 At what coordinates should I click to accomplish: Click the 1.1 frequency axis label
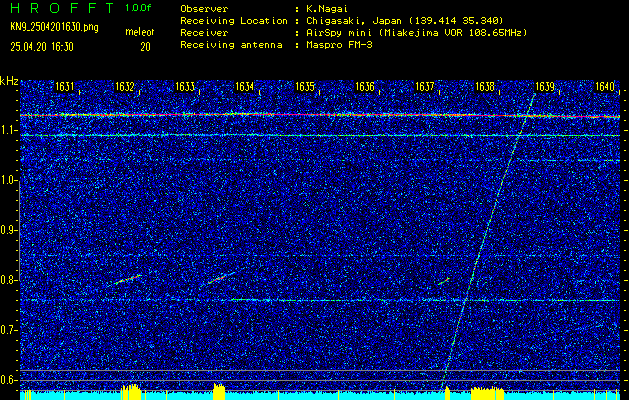[x=8, y=131]
